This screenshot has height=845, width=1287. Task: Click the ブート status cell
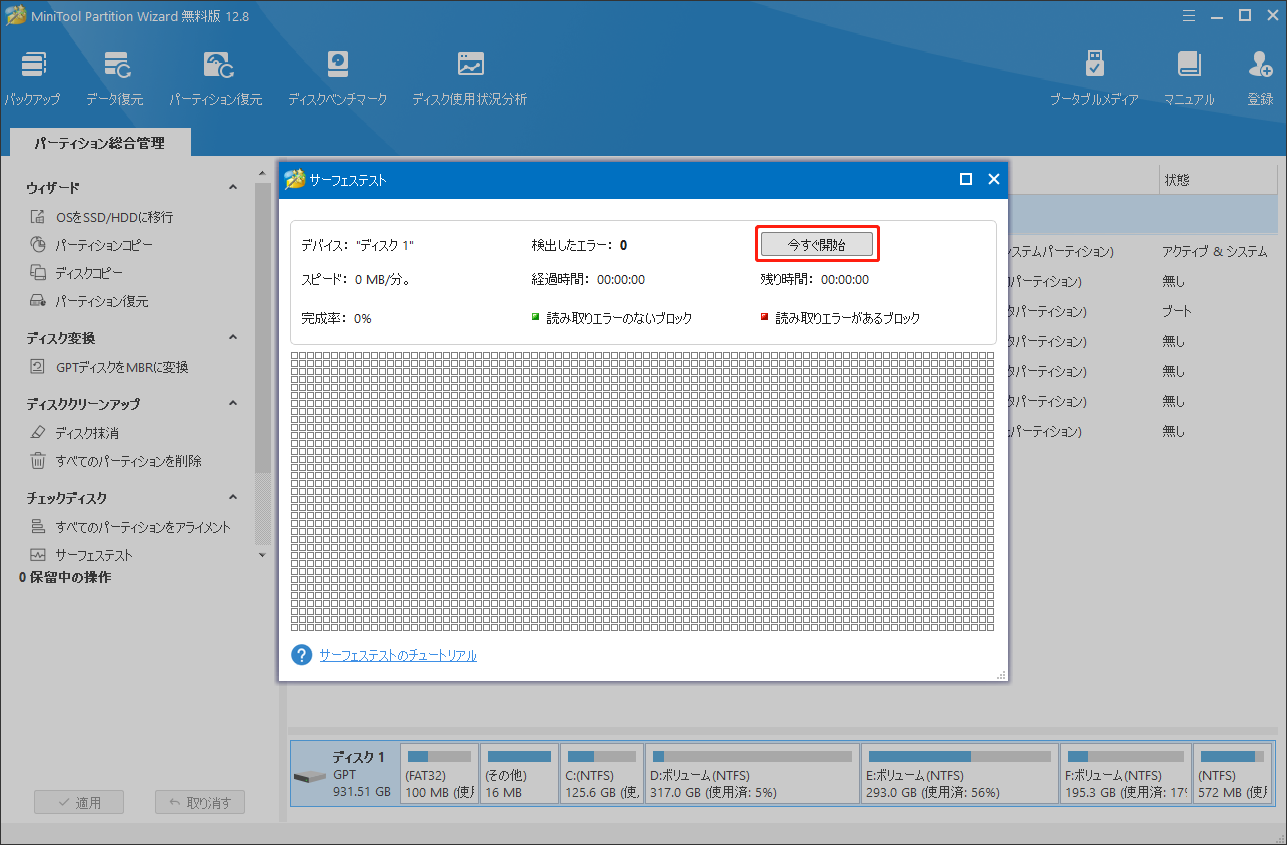tap(1176, 312)
